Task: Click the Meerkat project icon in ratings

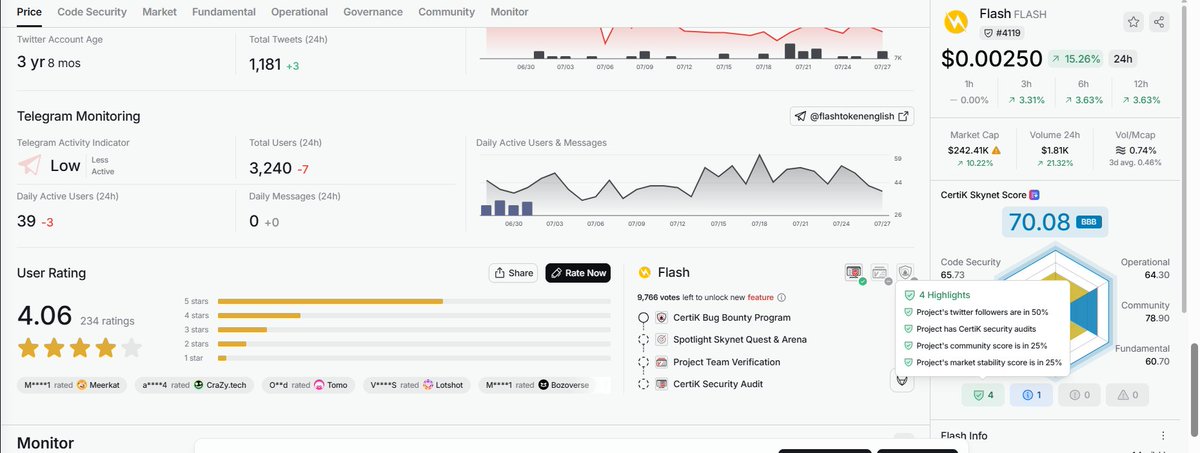Action: tap(82, 385)
